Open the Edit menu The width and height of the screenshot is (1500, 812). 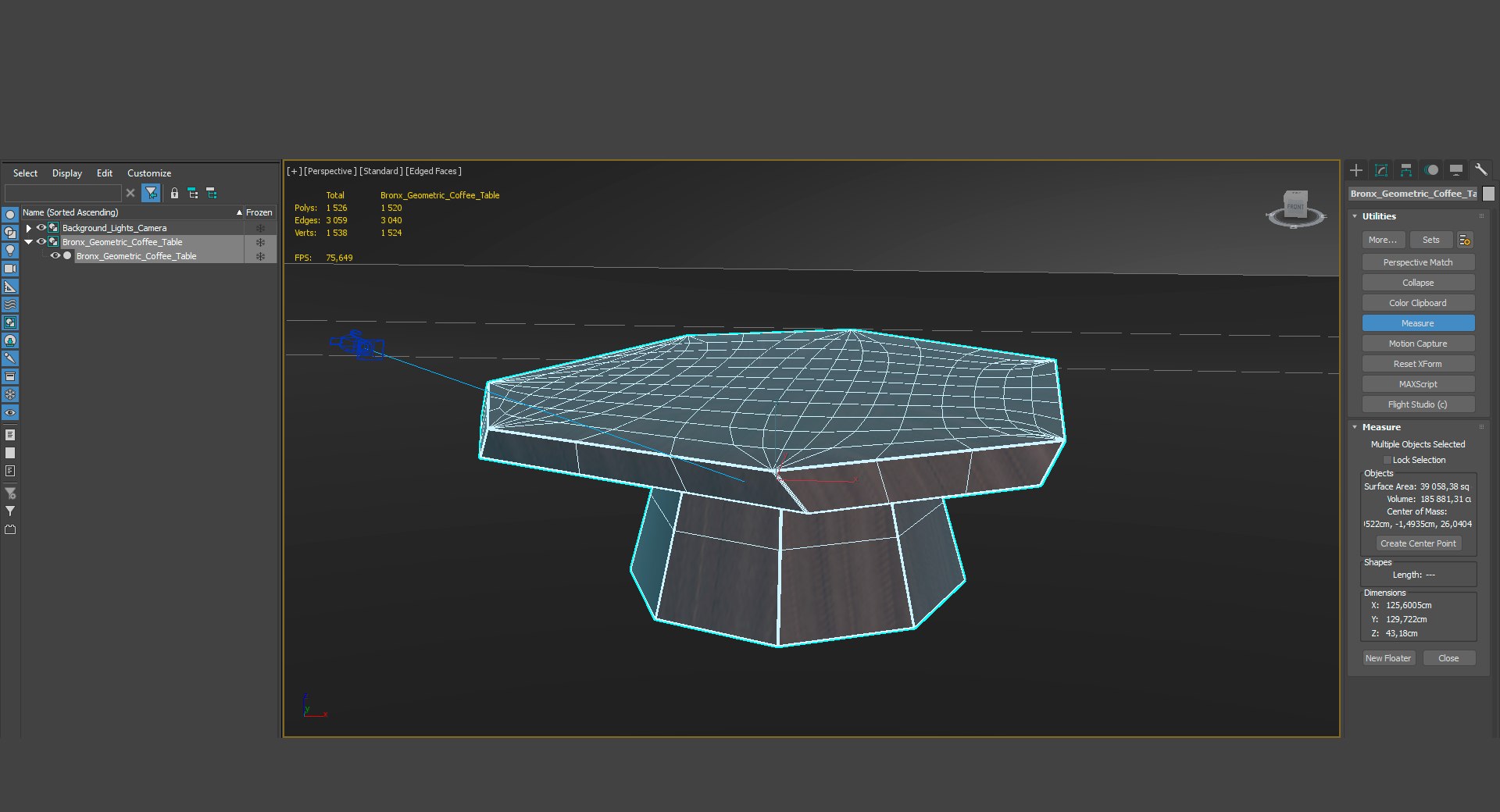[x=105, y=173]
